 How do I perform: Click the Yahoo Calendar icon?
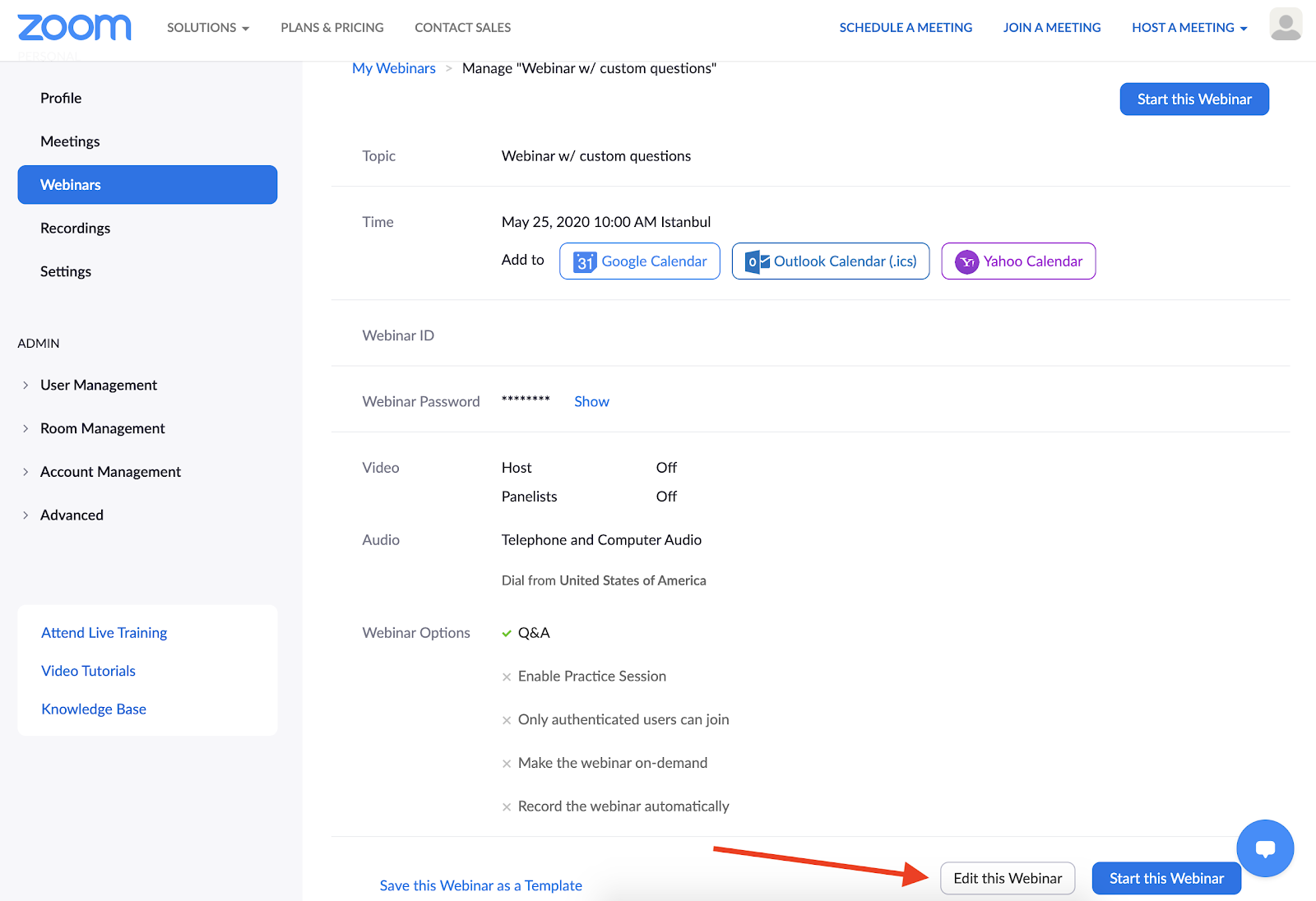tap(966, 261)
